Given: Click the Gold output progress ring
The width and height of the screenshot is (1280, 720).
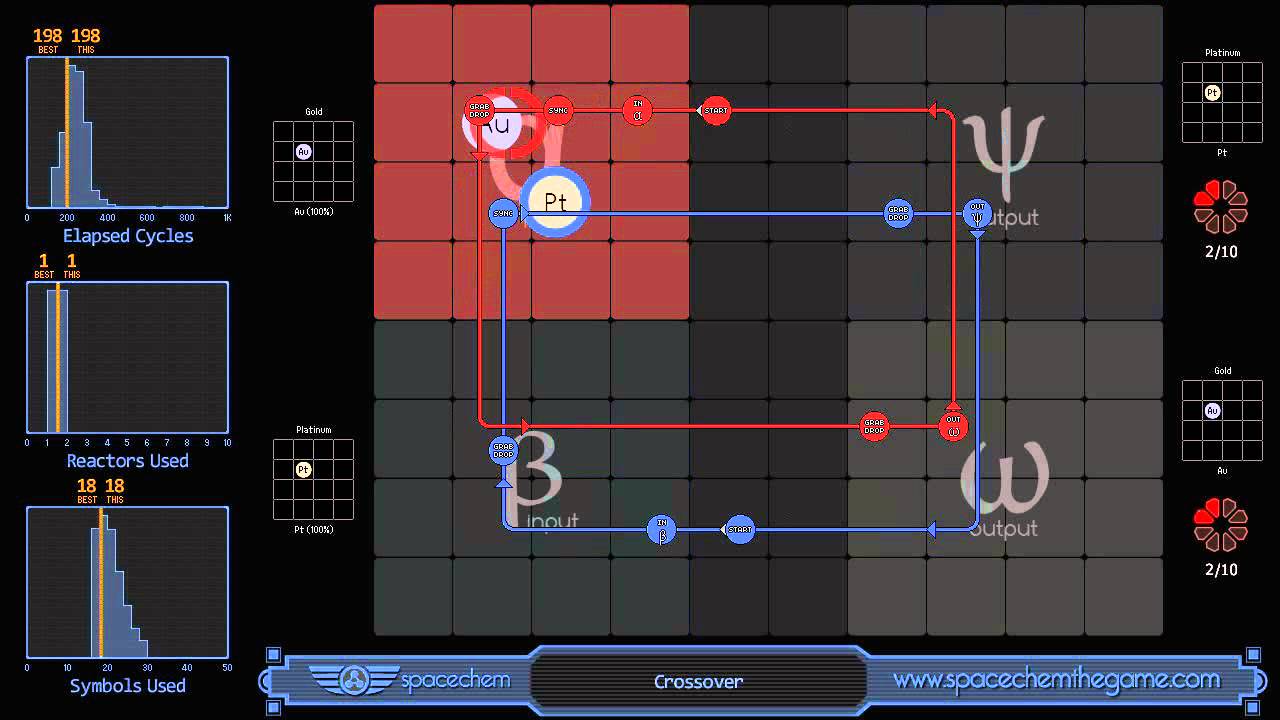Looking at the screenshot, I should 1221,525.
